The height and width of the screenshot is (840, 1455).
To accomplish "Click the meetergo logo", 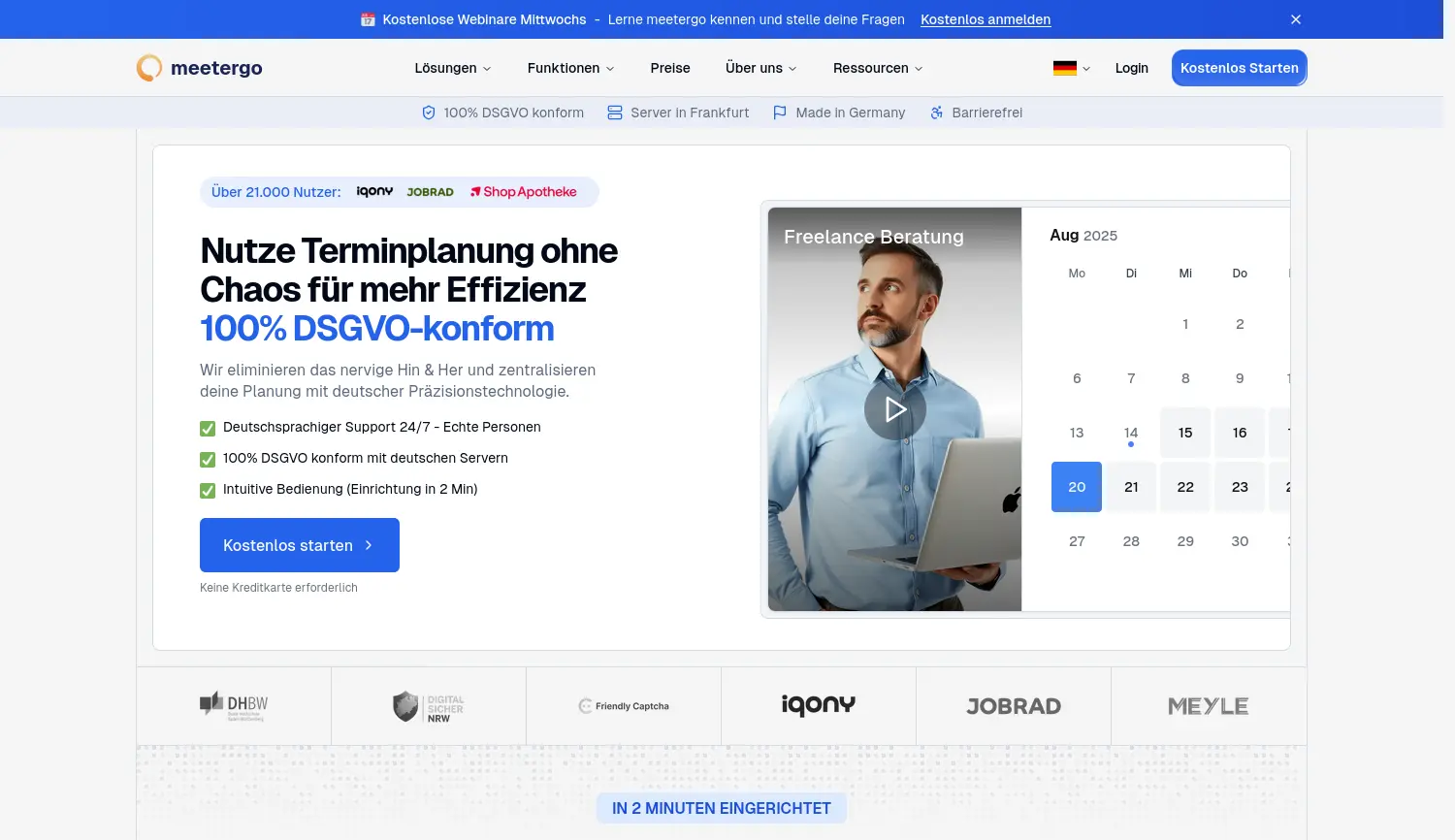I will click(199, 68).
